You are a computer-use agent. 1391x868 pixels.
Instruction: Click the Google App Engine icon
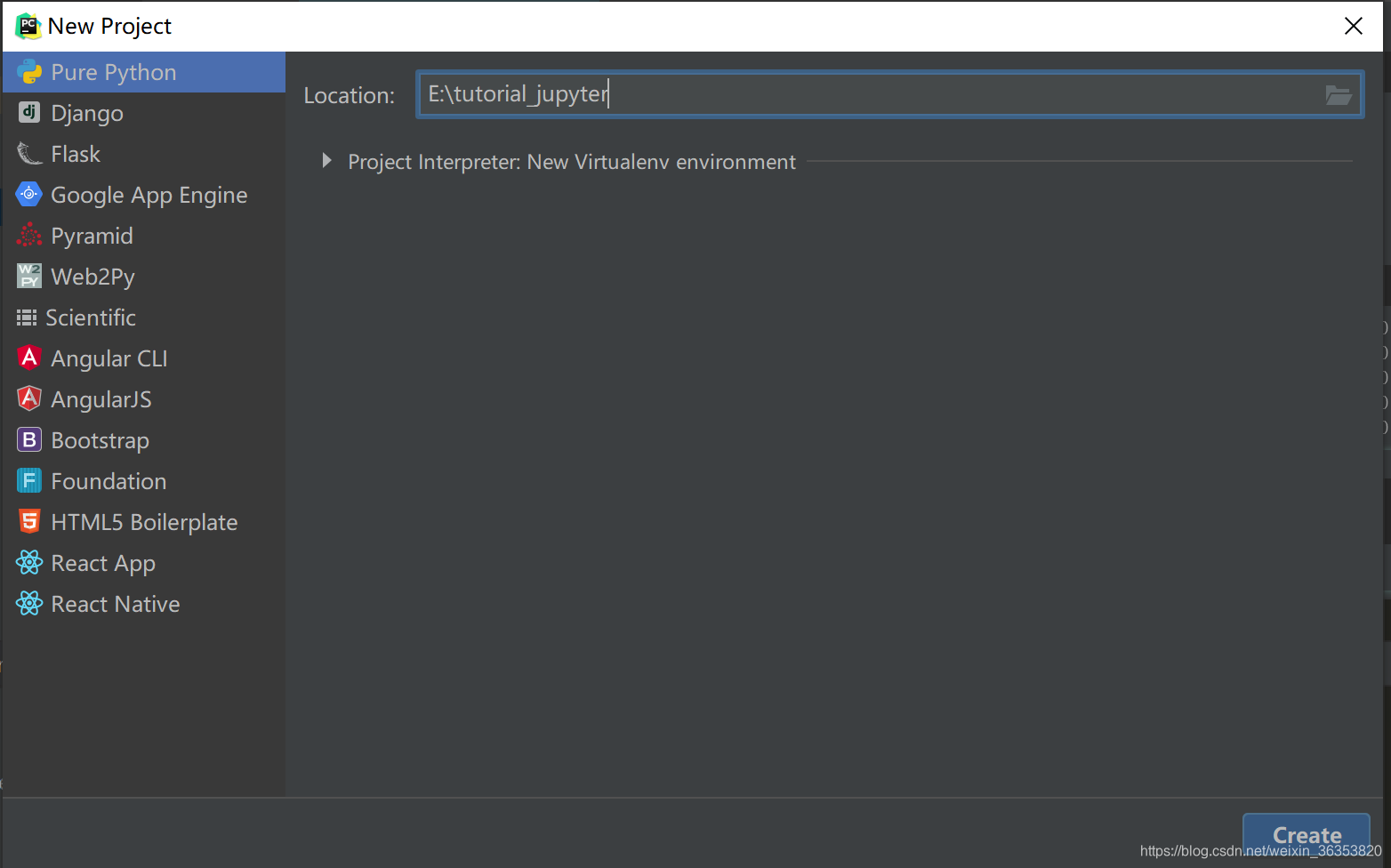click(x=29, y=194)
